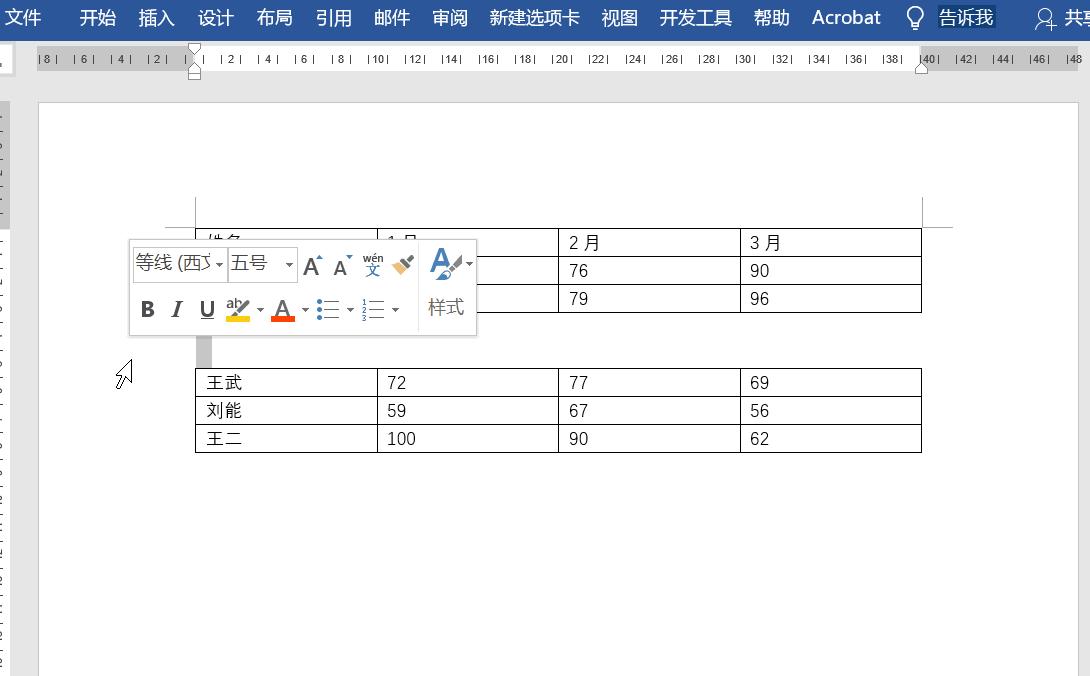
Task: Pick the red font color swatch
Action: tap(283, 309)
